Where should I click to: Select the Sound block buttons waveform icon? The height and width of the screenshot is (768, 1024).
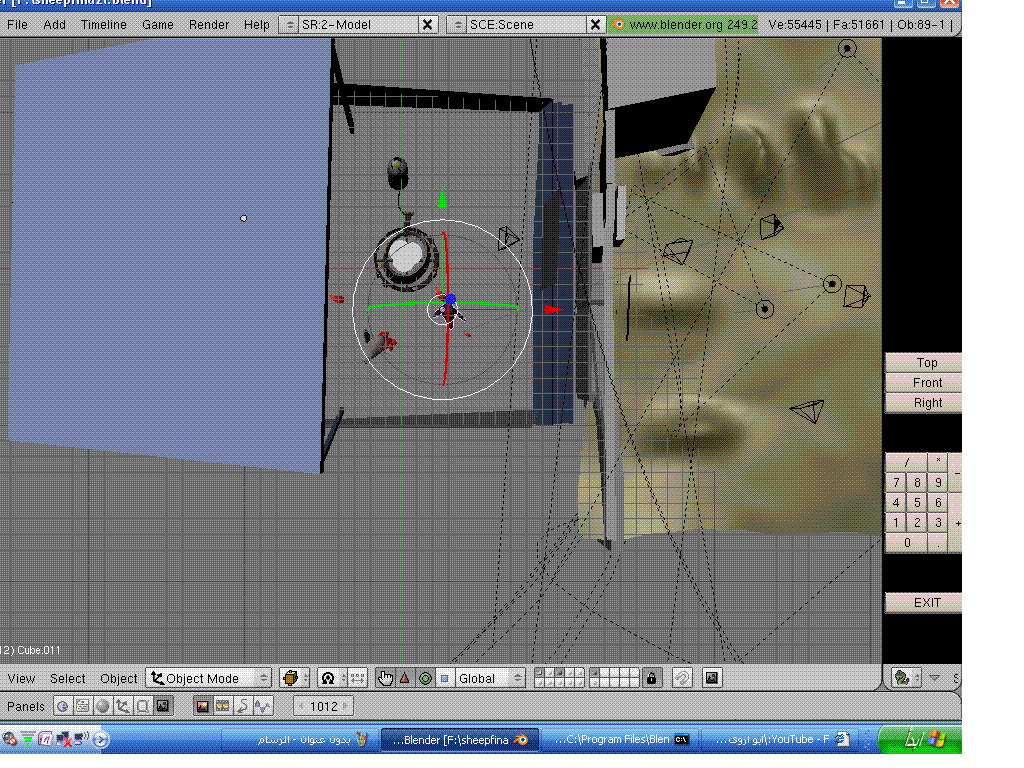(263, 706)
